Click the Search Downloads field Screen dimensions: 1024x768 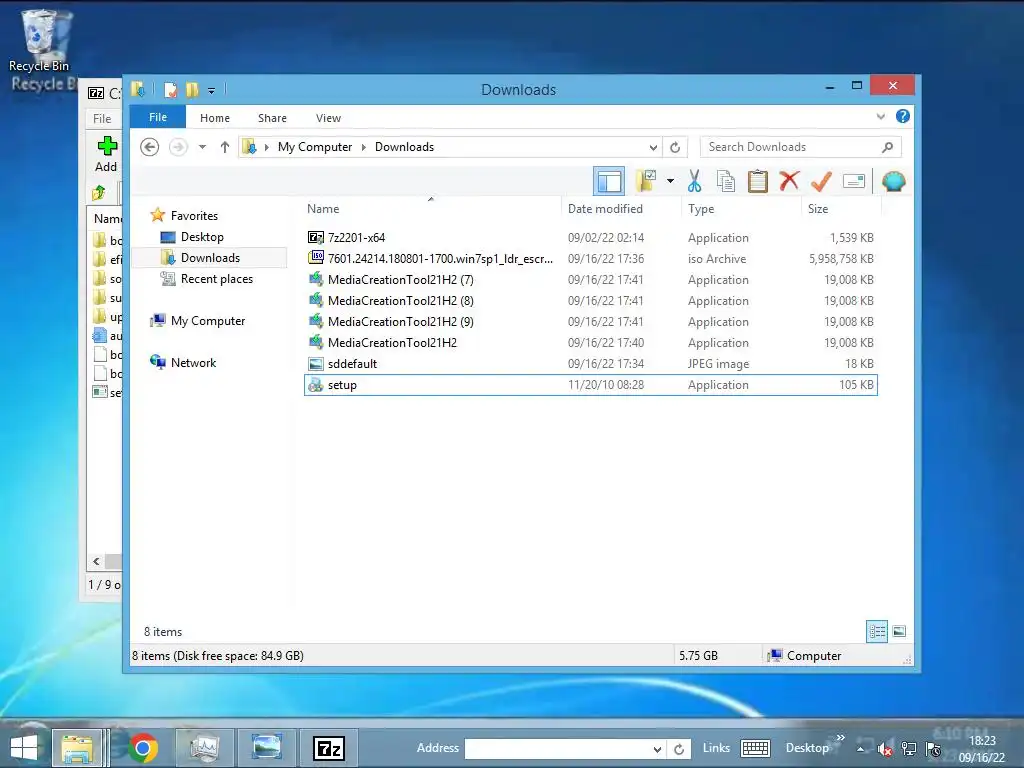click(801, 147)
